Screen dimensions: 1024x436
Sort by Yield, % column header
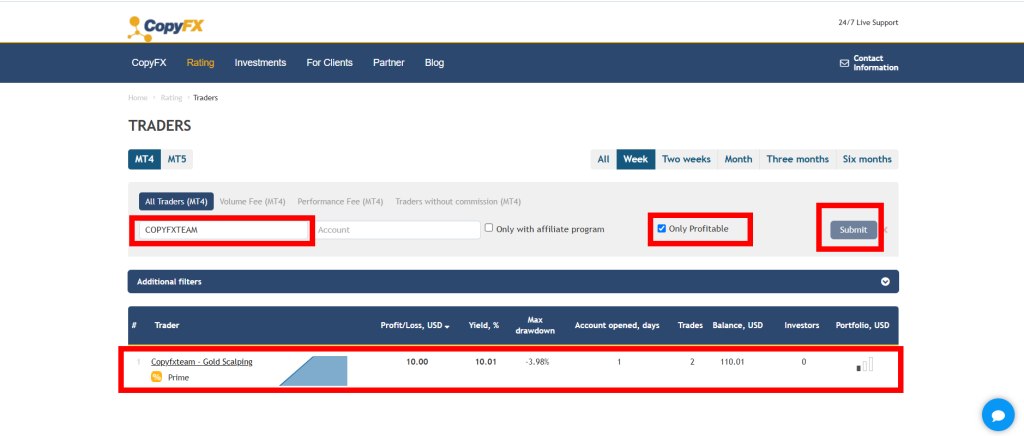[484, 325]
